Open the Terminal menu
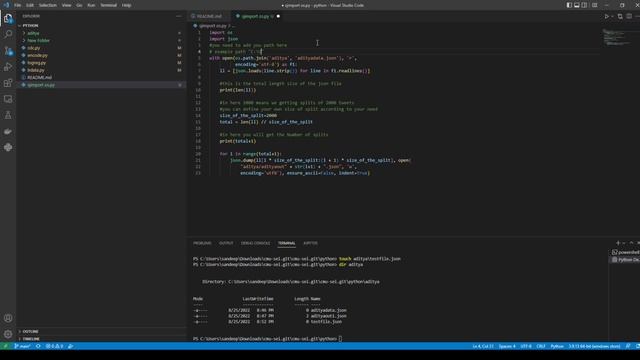The image size is (640, 360). click(x=109, y=5)
